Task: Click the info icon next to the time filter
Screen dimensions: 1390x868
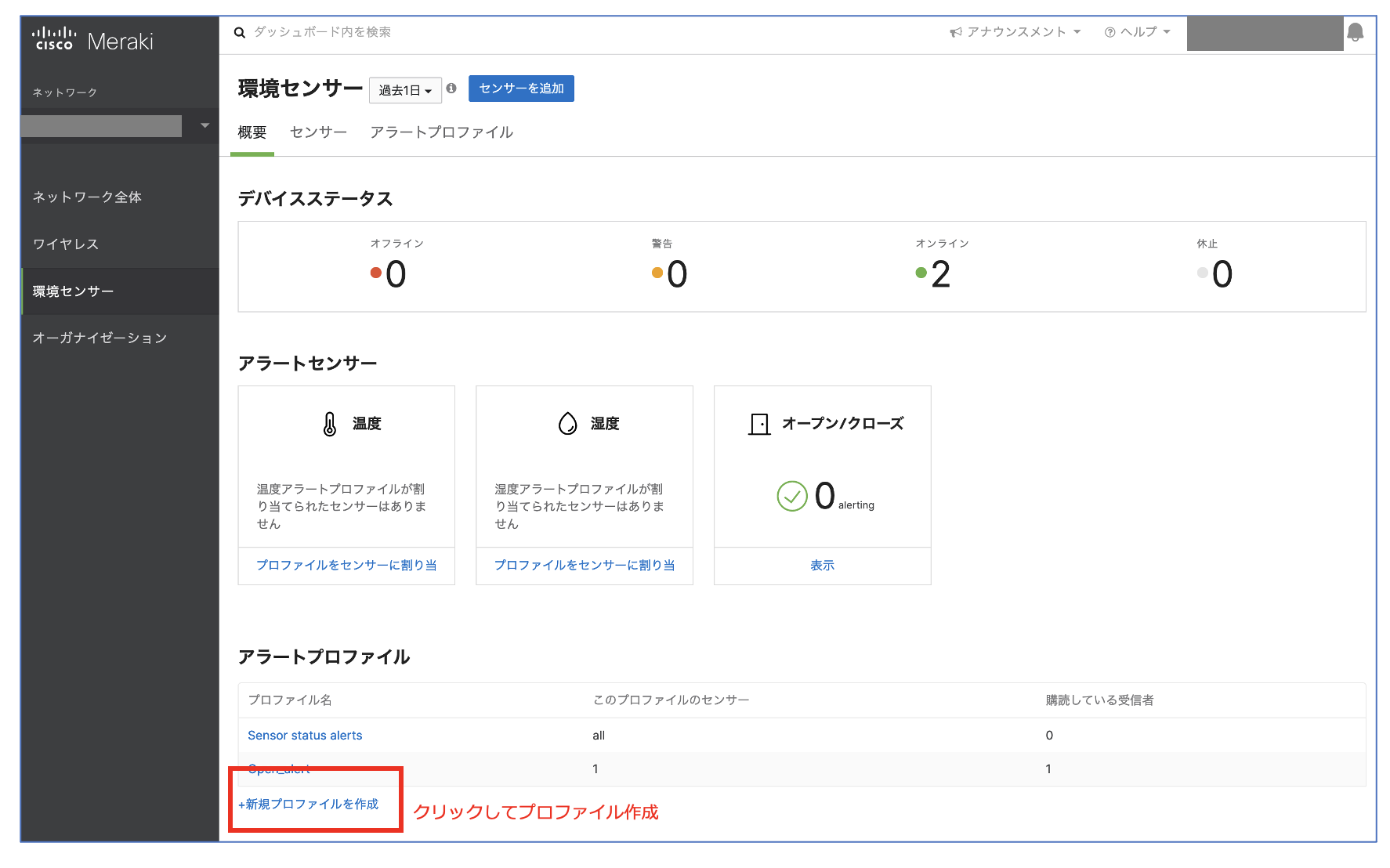Action: pos(451,89)
